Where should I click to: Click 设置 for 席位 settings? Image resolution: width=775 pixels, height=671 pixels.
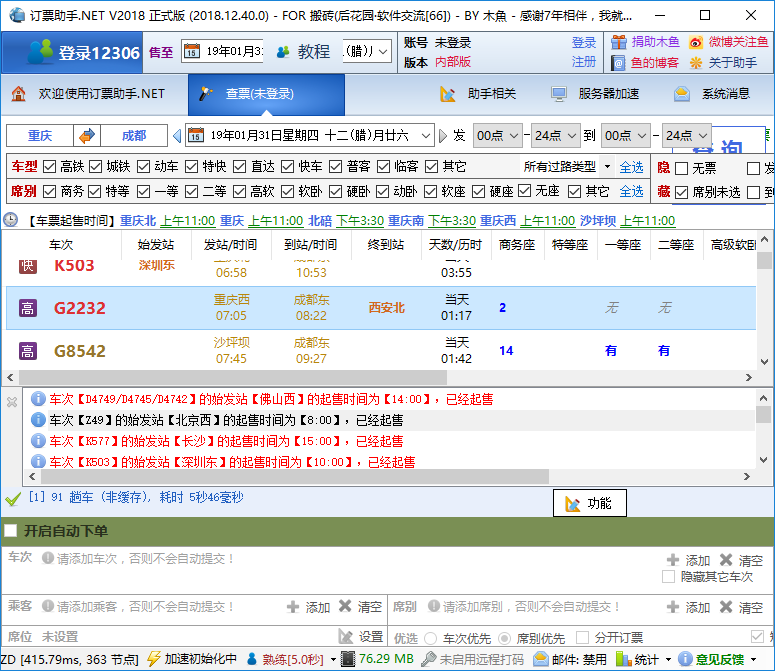tap(361, 637)
